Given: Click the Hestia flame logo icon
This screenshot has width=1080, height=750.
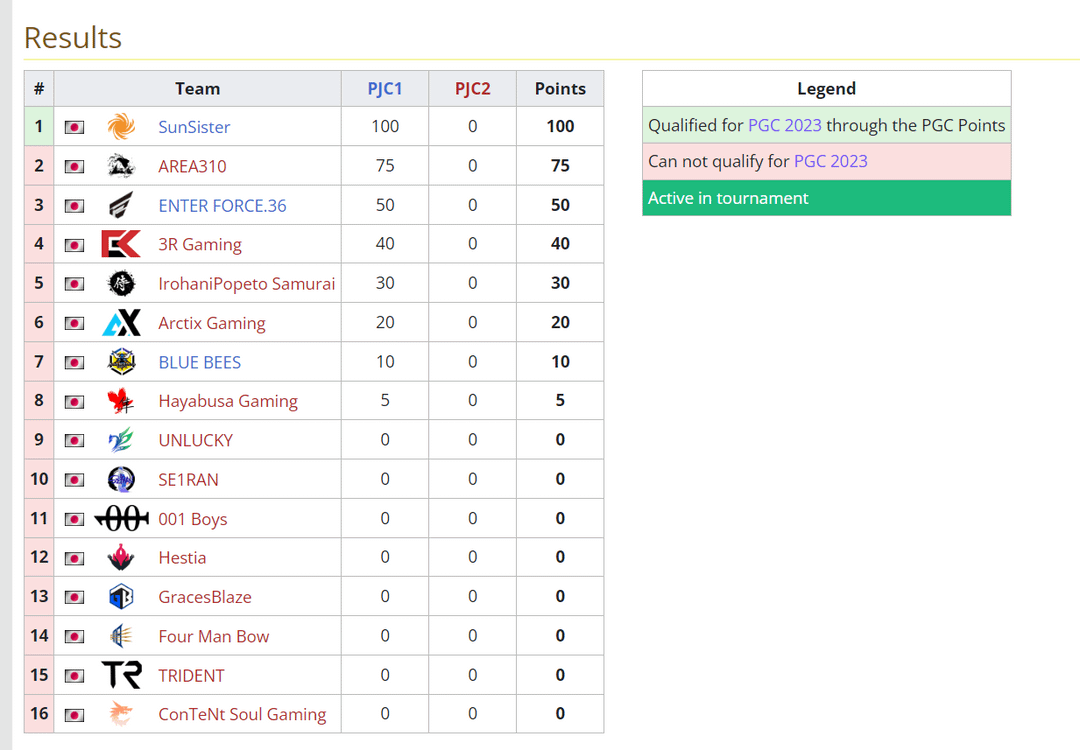Looking at the screenshot, I should [x=121, y=558].
